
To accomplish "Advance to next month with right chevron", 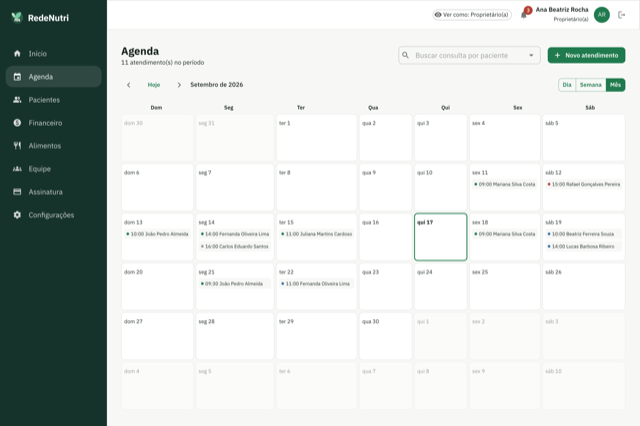I will [179, 85].
